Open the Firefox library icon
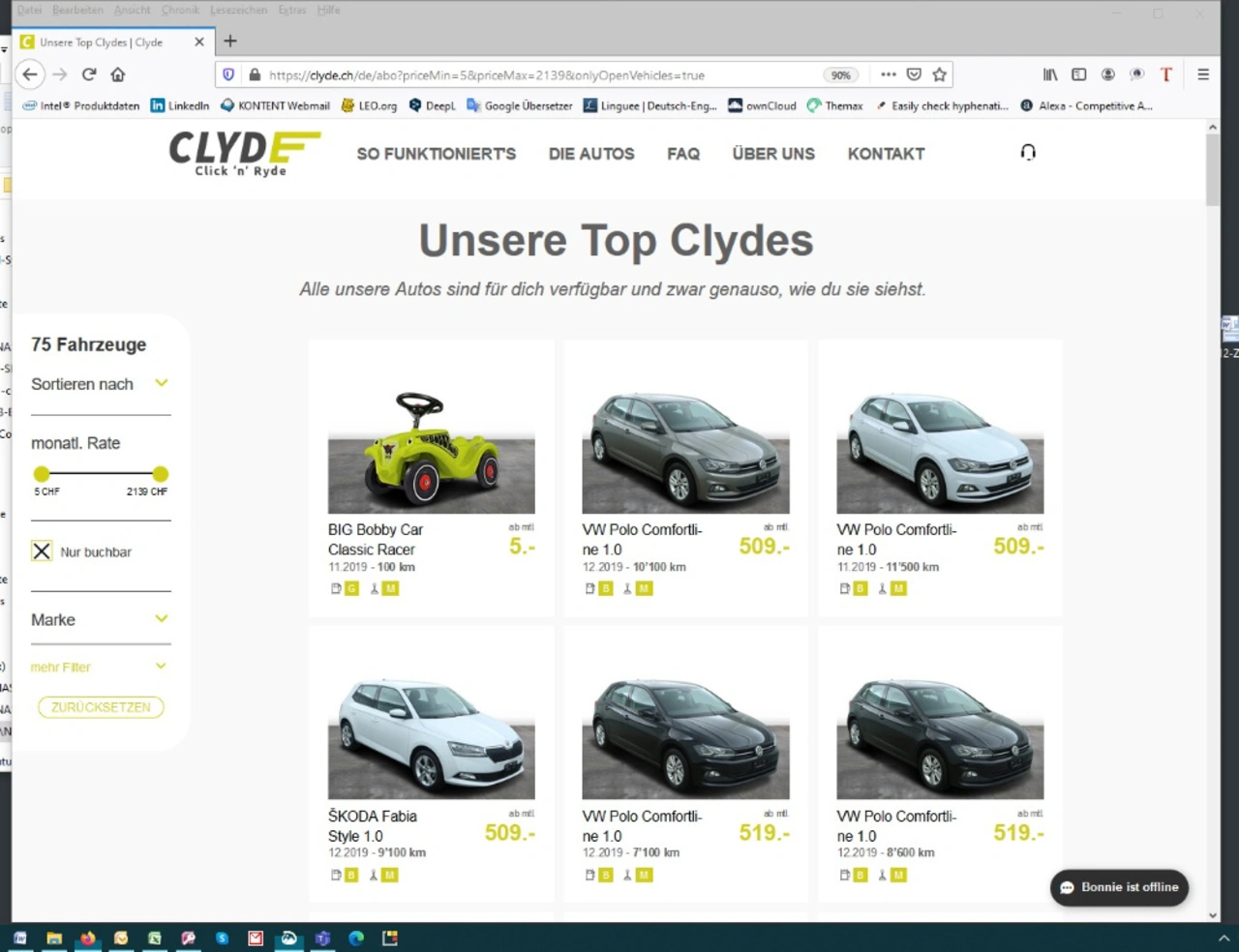Image resolution: width=1239 pixels, height=952 pixels. (1050, 74)
